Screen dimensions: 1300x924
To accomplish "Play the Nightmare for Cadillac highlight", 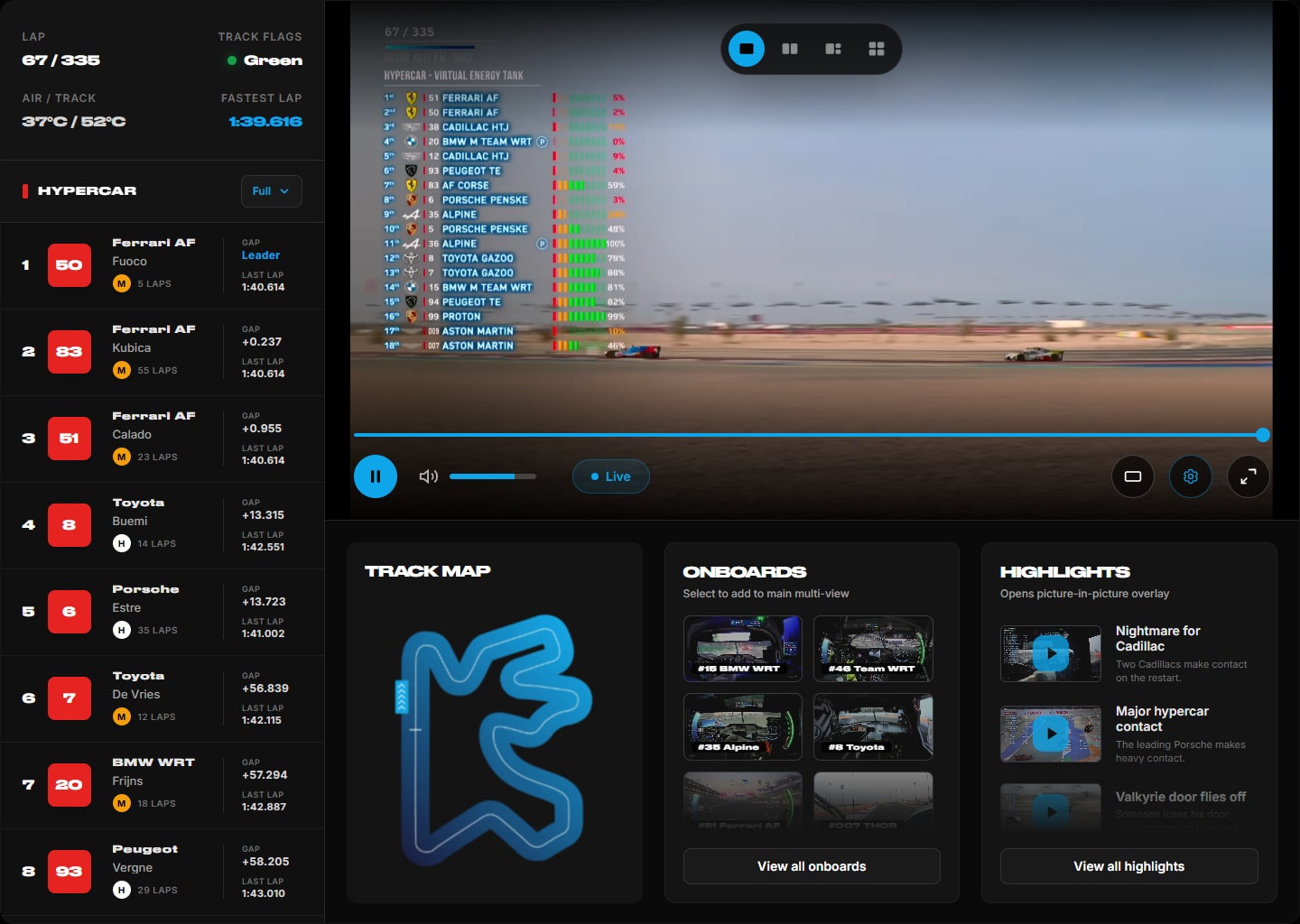I will [x=1051, y=653].
